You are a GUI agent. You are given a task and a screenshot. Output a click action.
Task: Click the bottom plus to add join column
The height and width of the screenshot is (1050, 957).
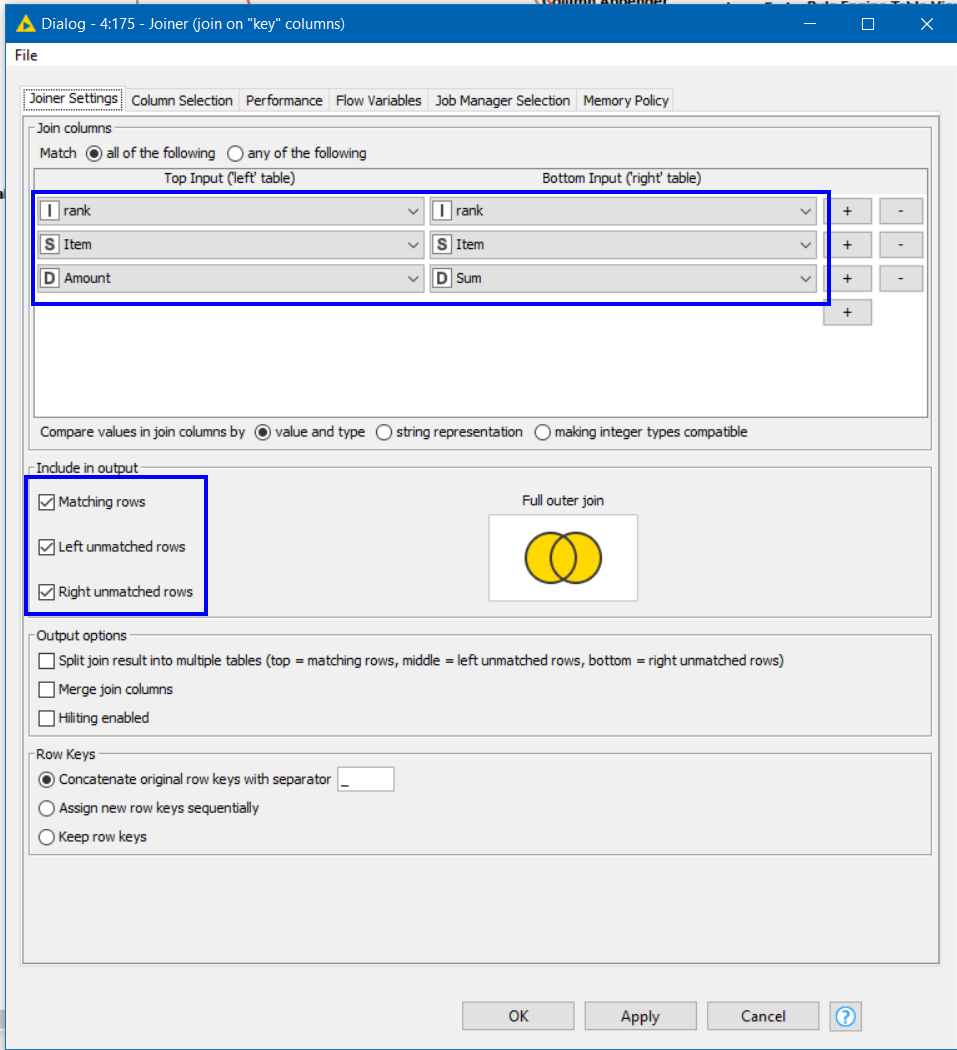[847, 312]
